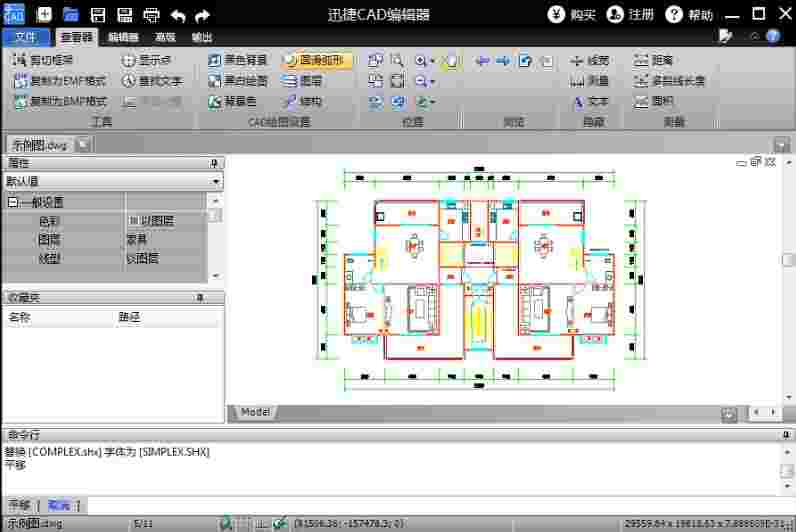
Task: Click the 购买 purchase button
Action: 571,14
